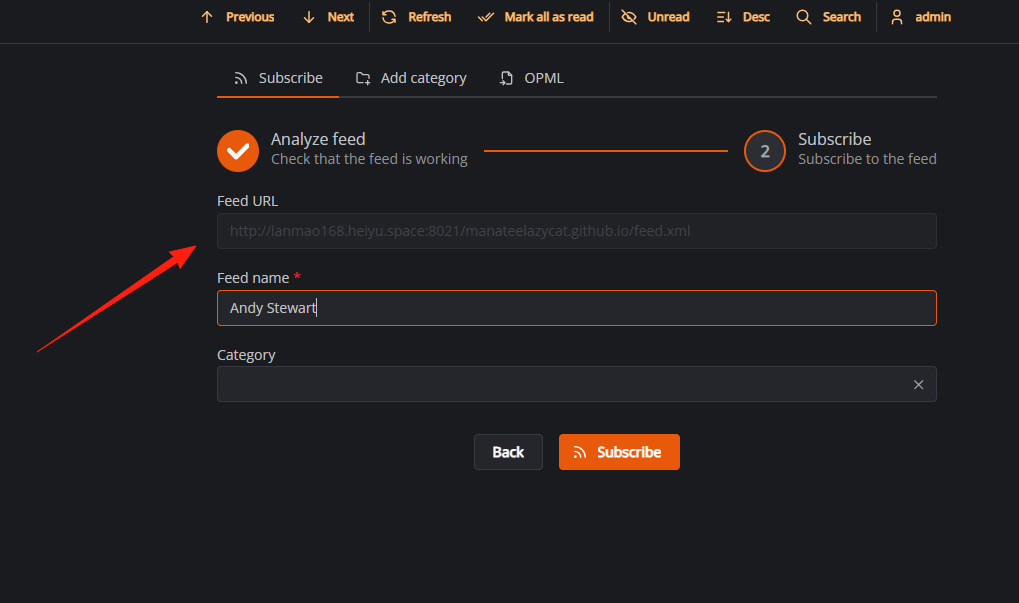Click the orange Subscribe button
Screen dimensions: 1019x603
coord(619,452)
